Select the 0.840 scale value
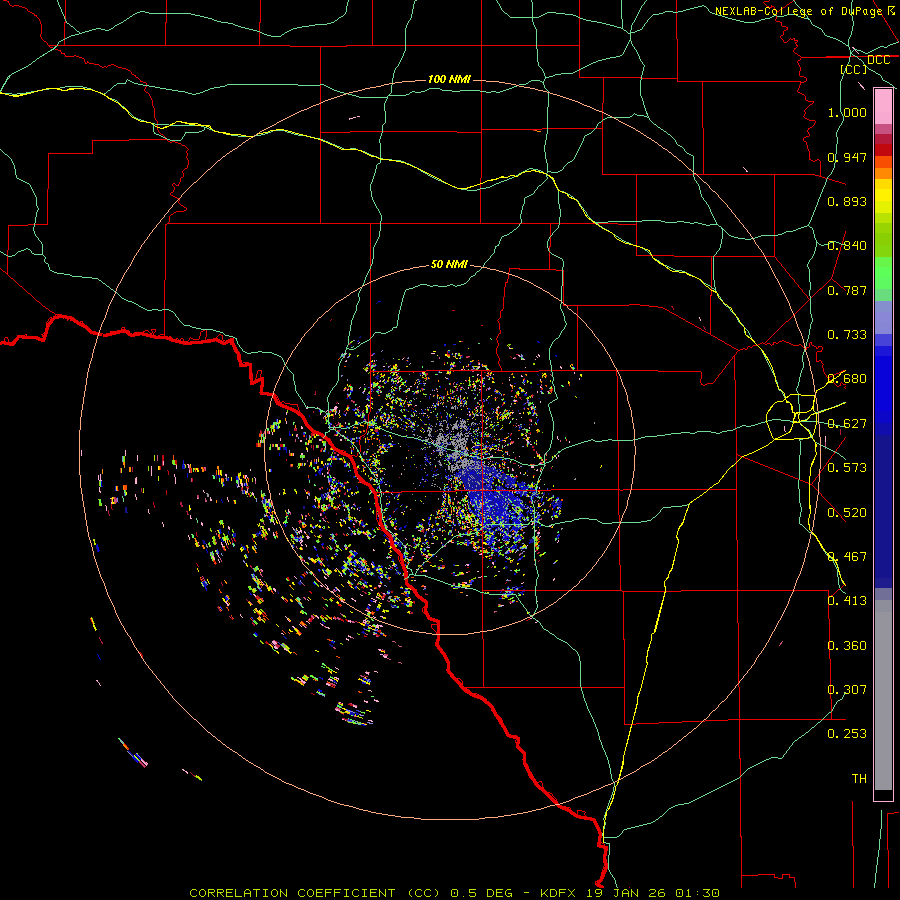 click(x=847, y=246)
